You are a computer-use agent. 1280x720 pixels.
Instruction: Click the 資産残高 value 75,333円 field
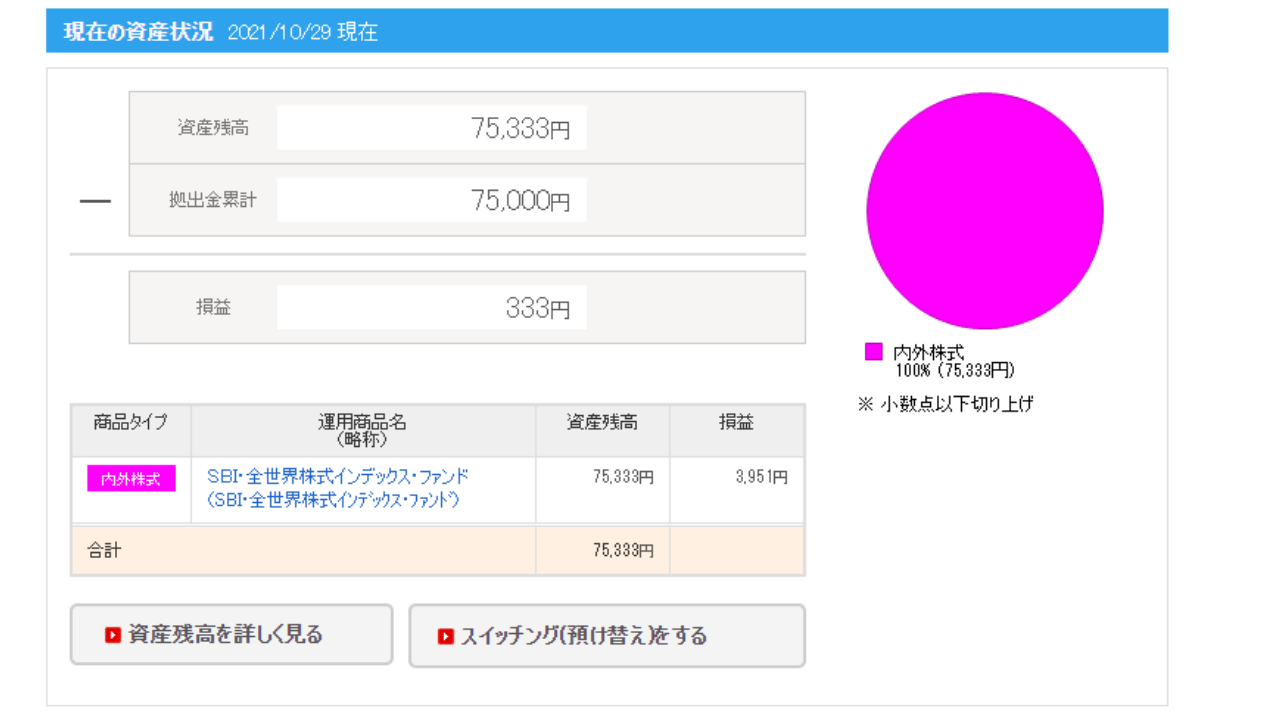tap(432, 128)
